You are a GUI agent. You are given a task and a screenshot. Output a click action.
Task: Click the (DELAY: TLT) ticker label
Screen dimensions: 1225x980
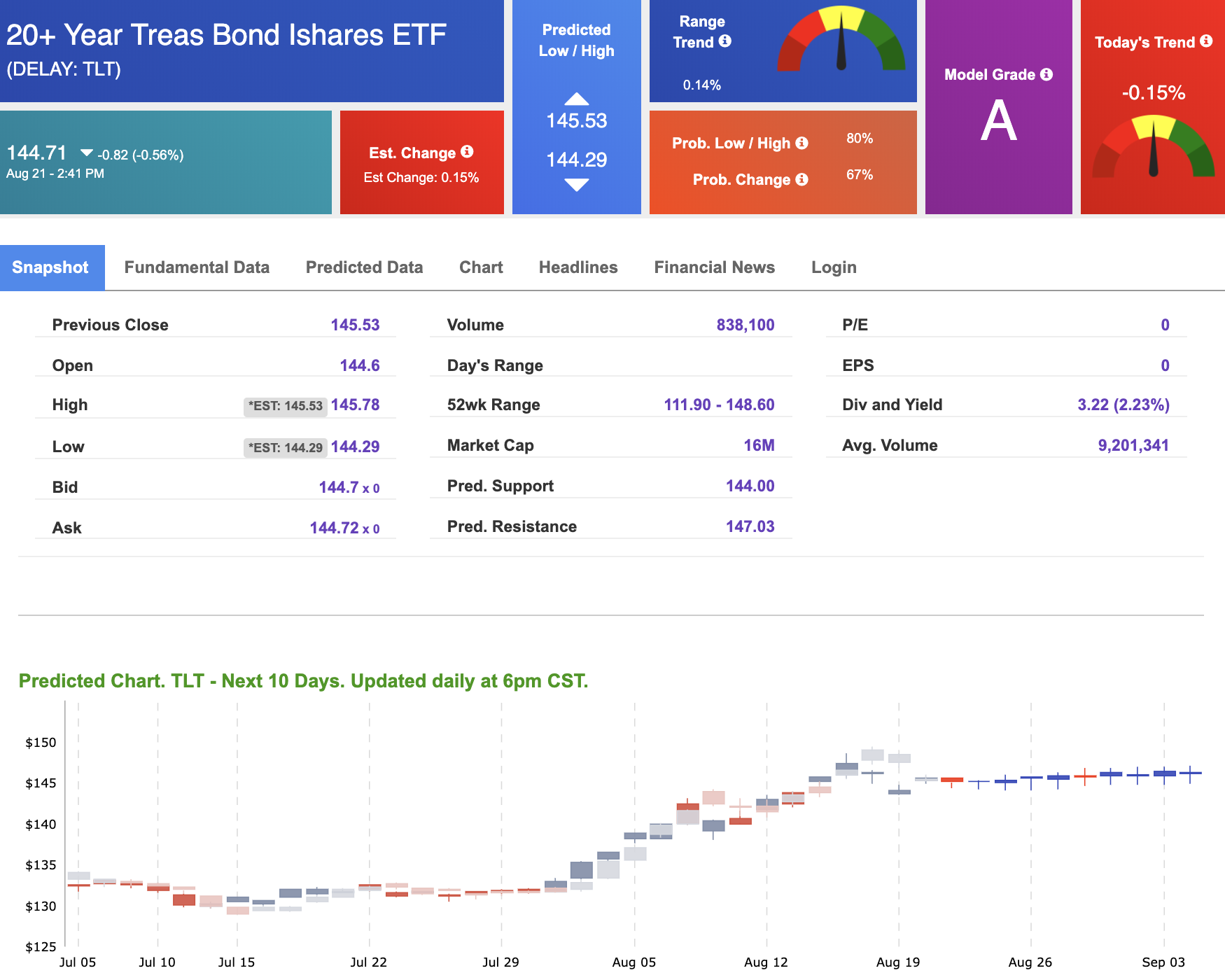click(64, 69)
